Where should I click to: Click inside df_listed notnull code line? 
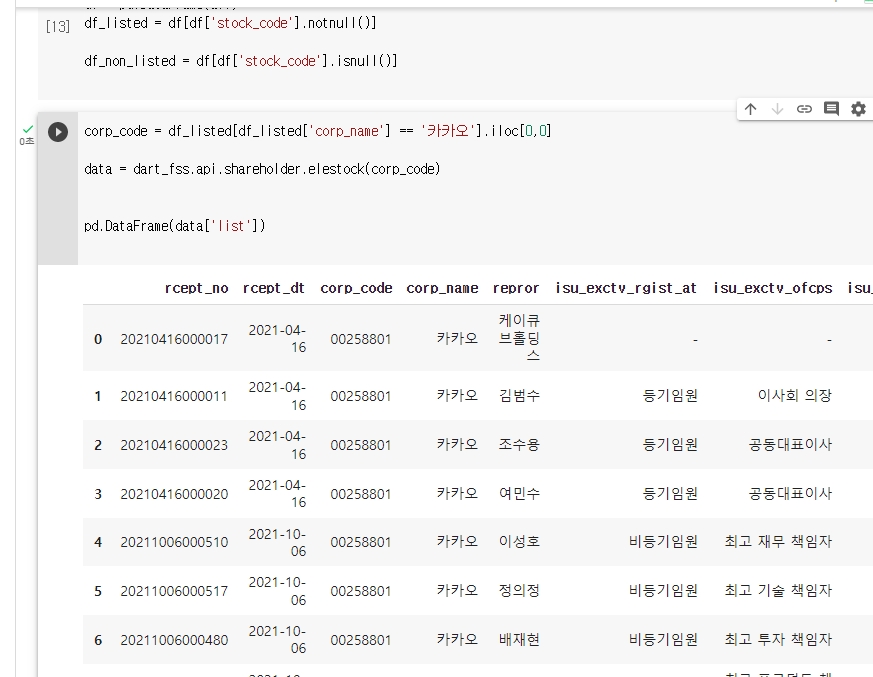point(230,23)
